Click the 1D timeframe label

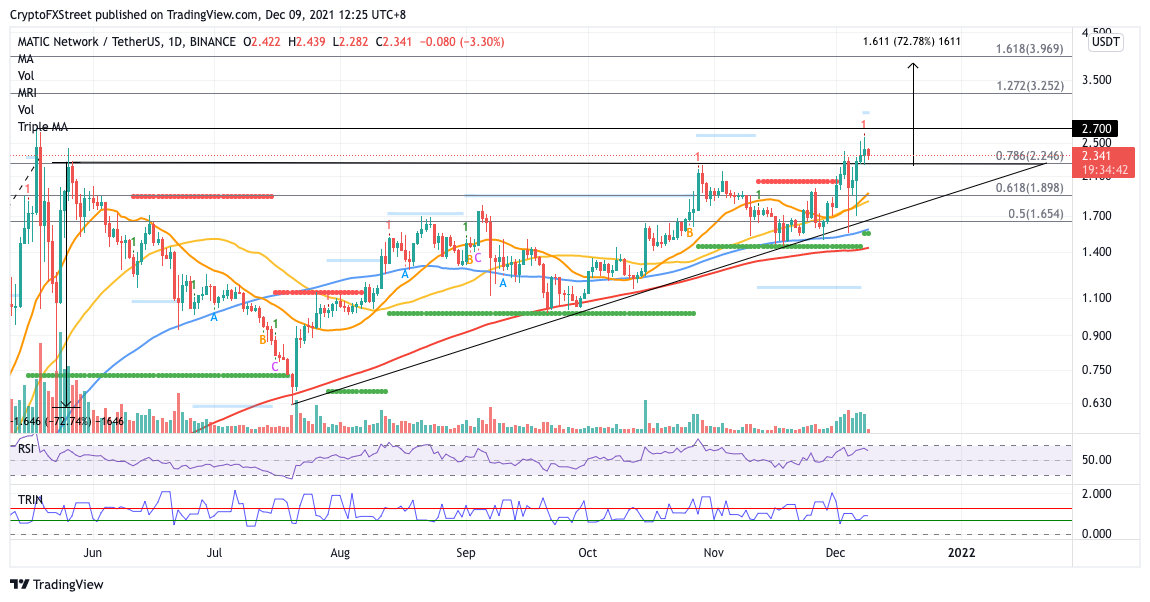175,42
